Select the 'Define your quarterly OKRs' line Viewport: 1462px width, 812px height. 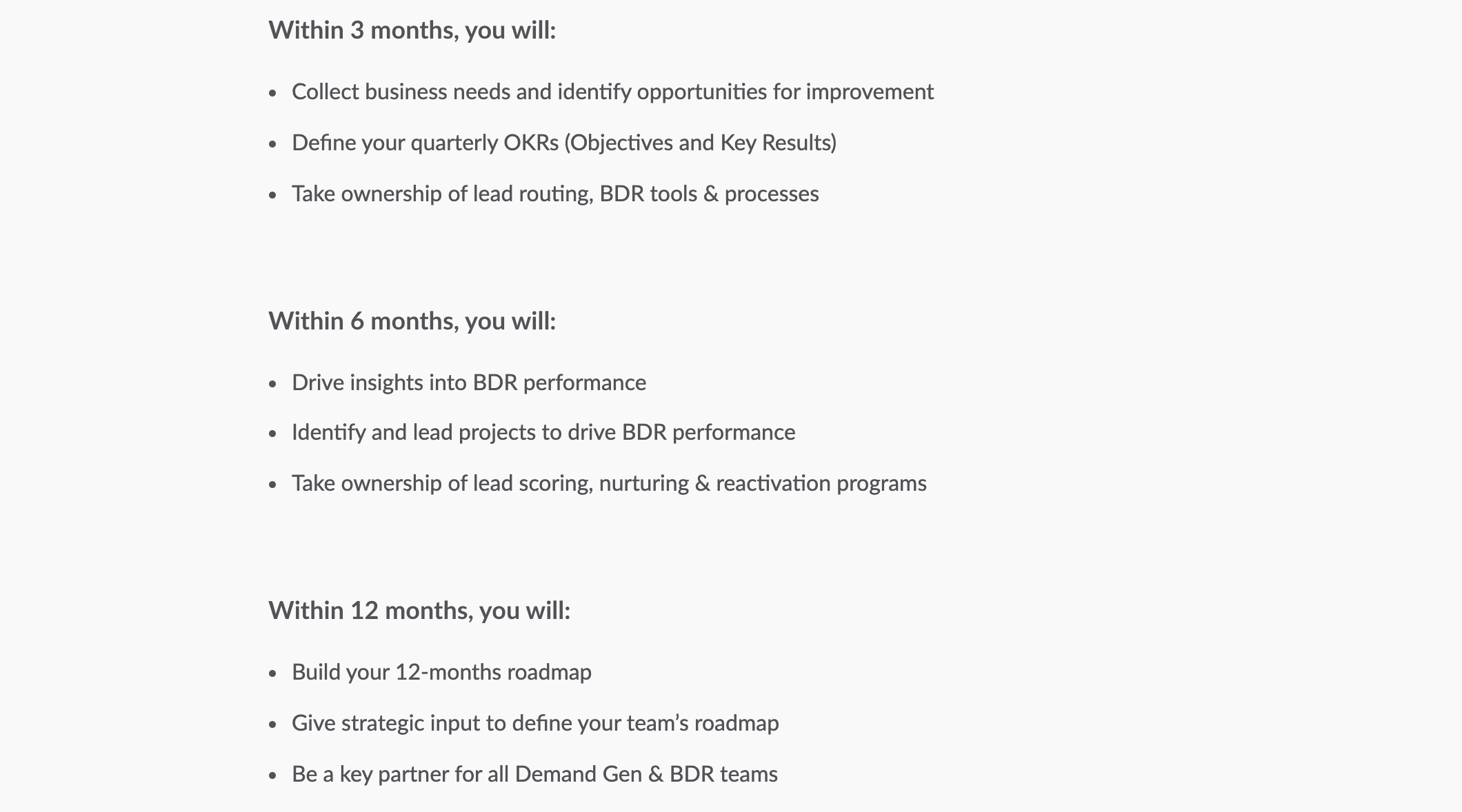click(564, 143)
